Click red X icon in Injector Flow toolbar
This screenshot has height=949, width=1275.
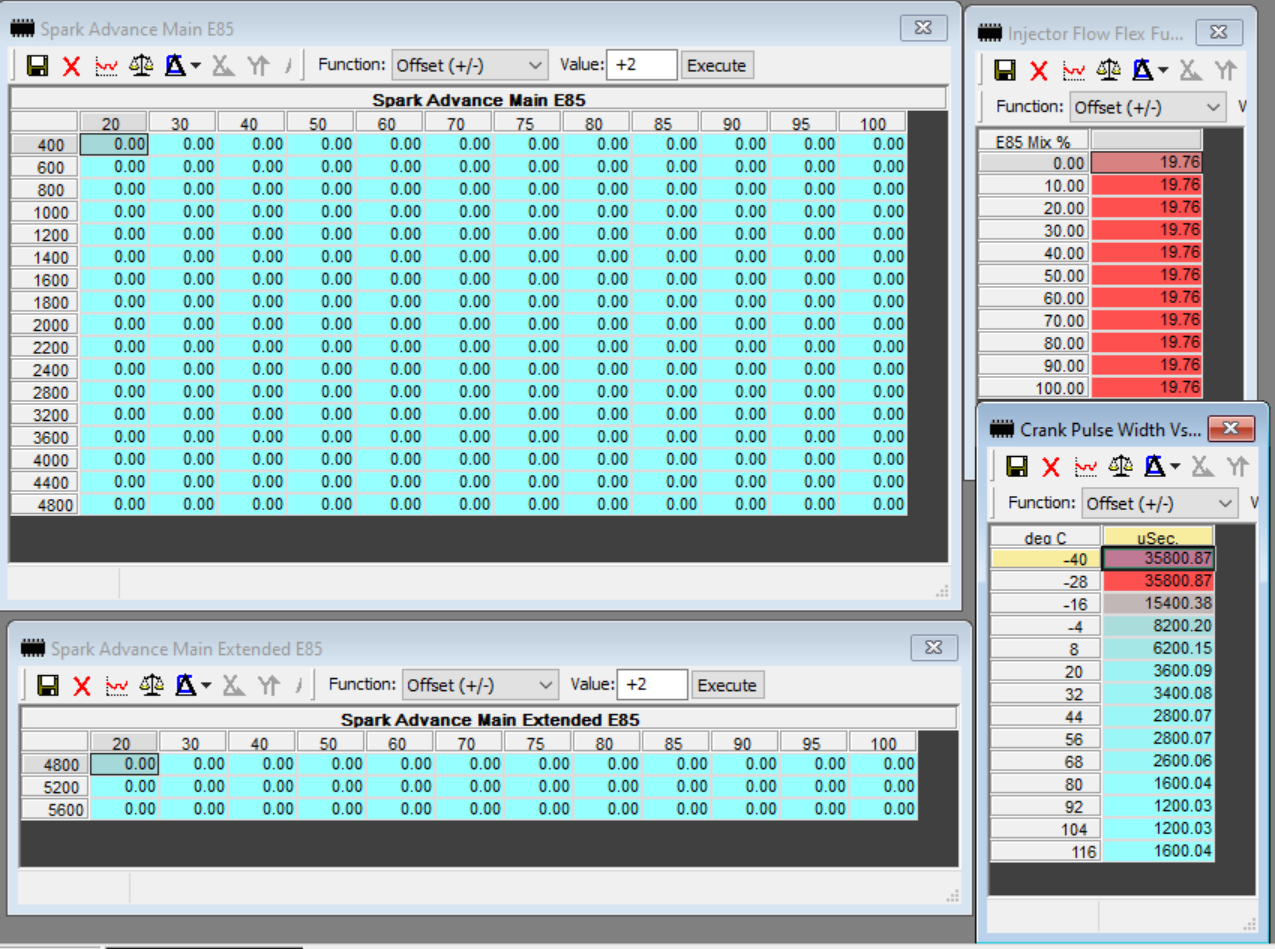[1039, 71]
